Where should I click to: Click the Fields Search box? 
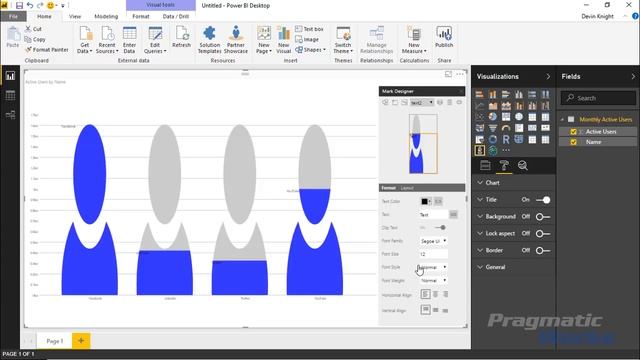tap(598, 98)
